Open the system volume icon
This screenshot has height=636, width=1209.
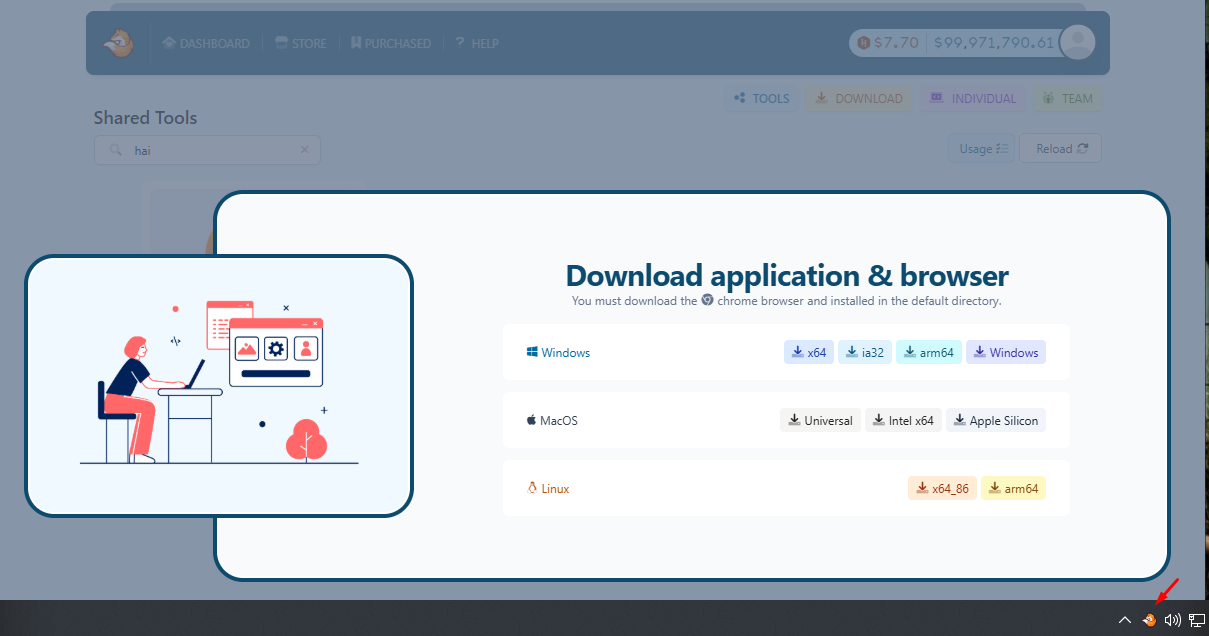(x=1172, y=620)
